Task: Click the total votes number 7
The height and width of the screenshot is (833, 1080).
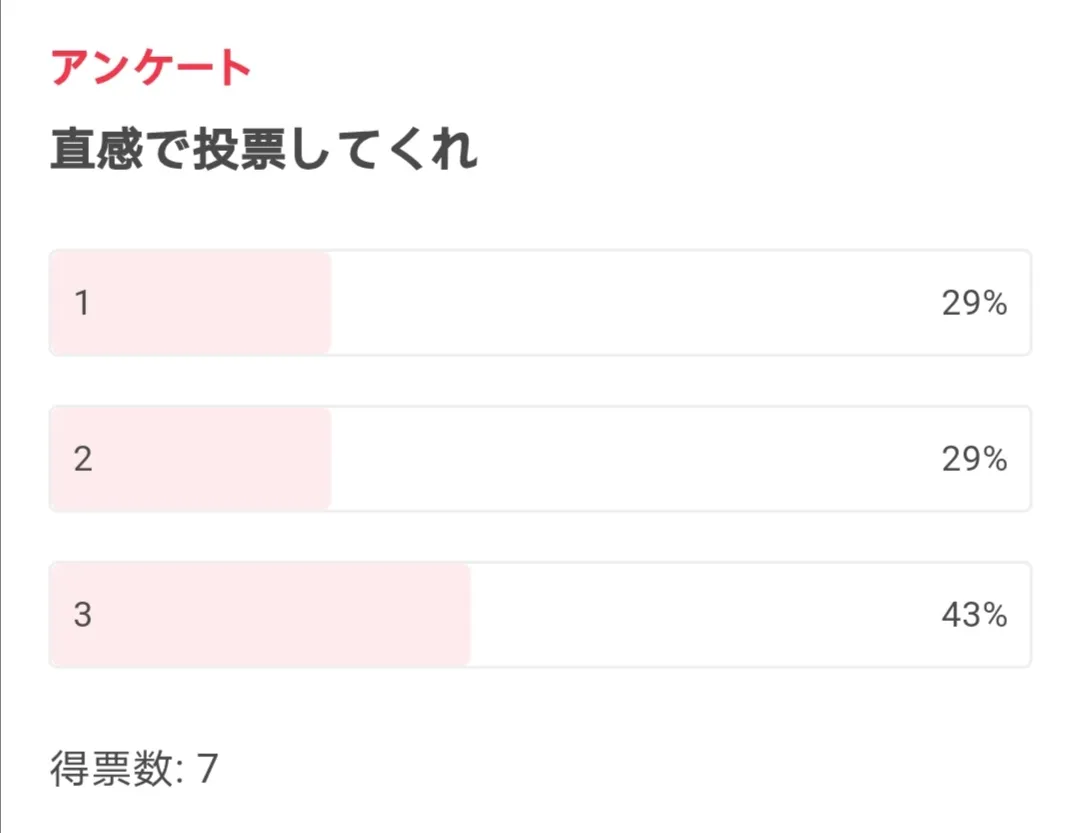Action: click(207, 770)
